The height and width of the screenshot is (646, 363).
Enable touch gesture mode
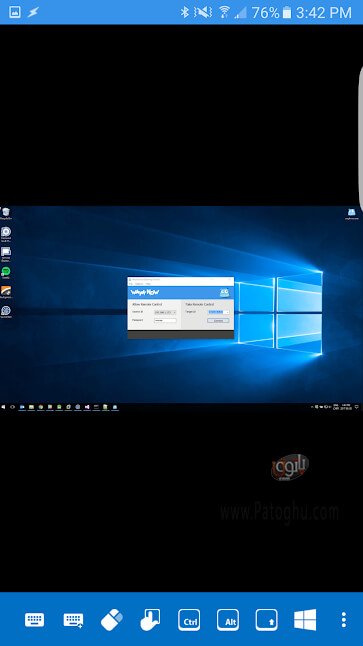coord(150,620)
